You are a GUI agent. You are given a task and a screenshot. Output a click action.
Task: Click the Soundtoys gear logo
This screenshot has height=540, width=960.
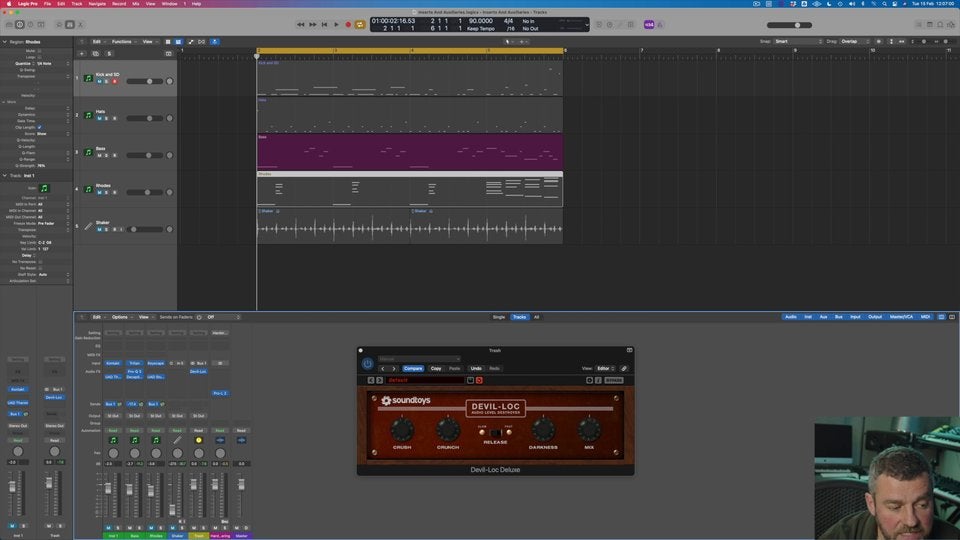pos(386,401)
